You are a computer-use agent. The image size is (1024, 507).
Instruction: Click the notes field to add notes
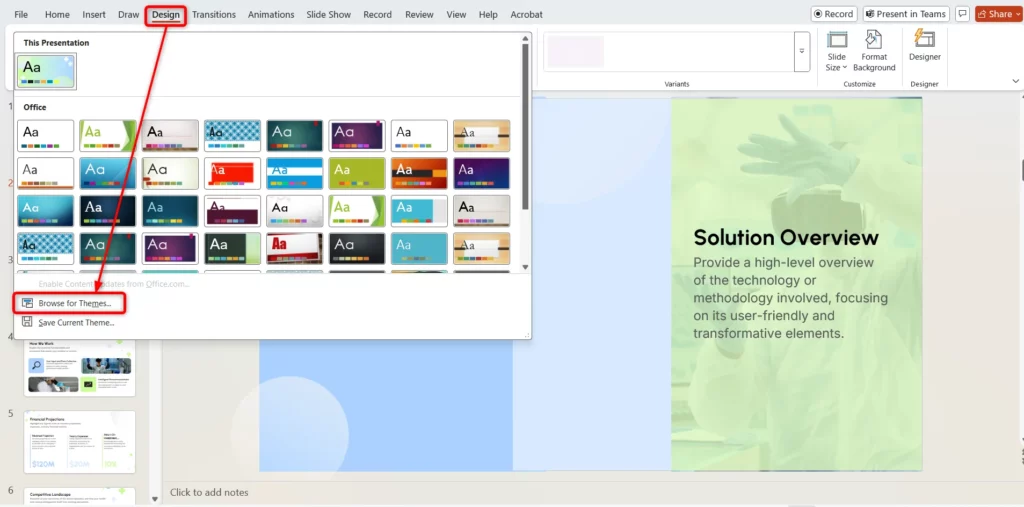400,492
